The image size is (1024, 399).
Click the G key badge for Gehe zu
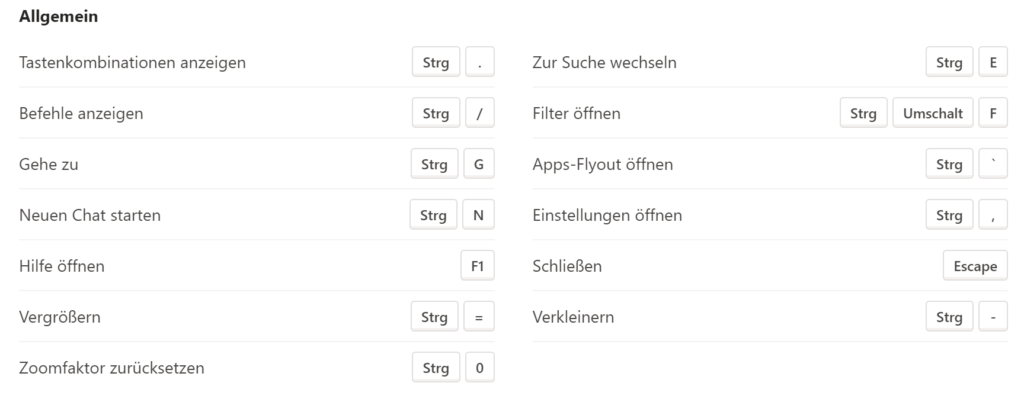point(479,164)
